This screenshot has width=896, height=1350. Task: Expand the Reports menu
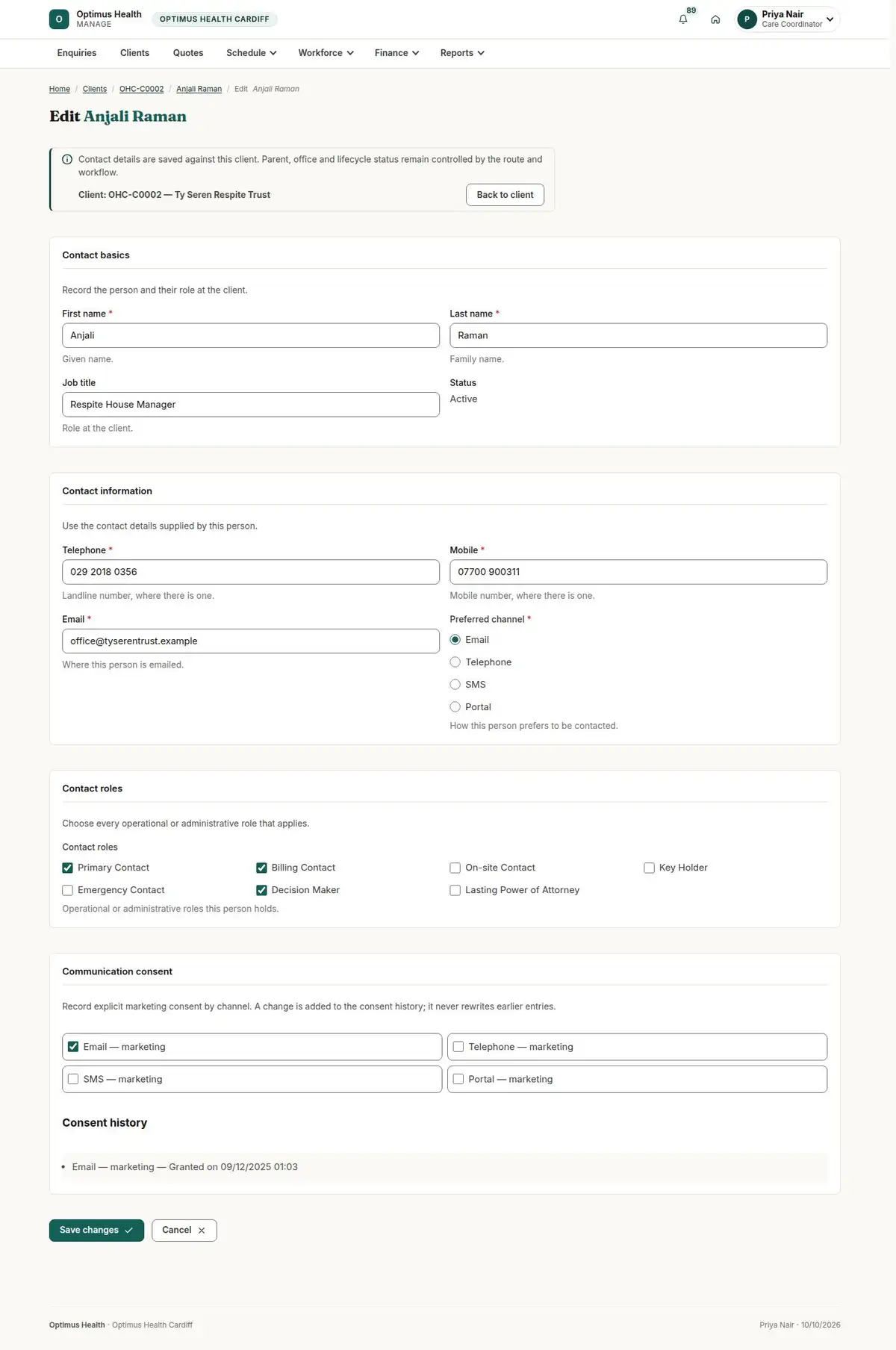click(462, 53)
